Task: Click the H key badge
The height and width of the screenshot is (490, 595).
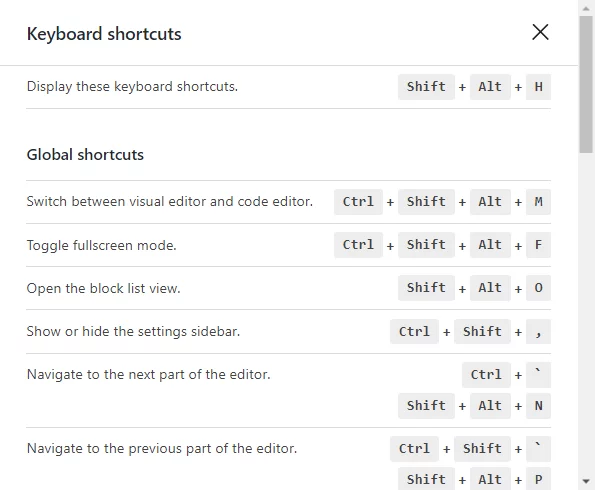Action: point(538,87)
